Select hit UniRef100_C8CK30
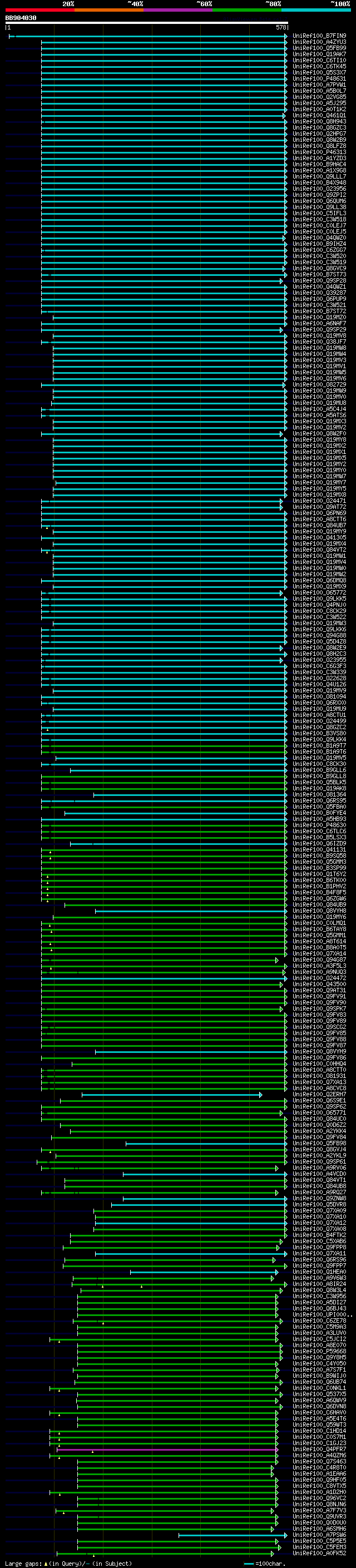 [319, 764]
